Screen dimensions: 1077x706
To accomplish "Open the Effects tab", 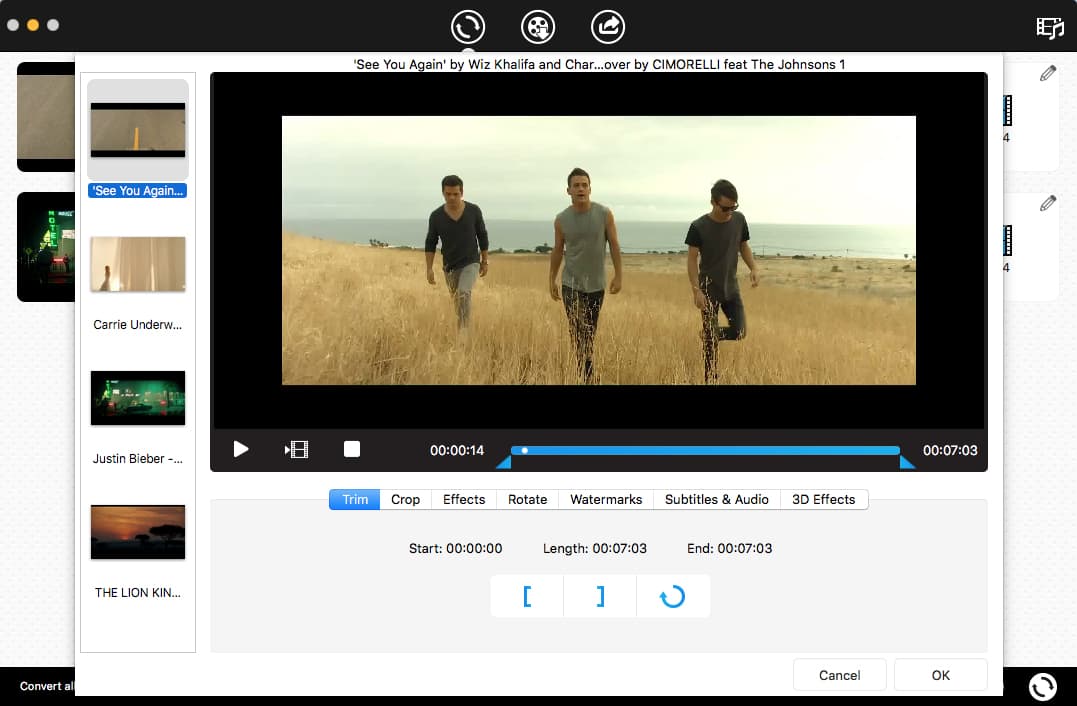I will 464,499.
